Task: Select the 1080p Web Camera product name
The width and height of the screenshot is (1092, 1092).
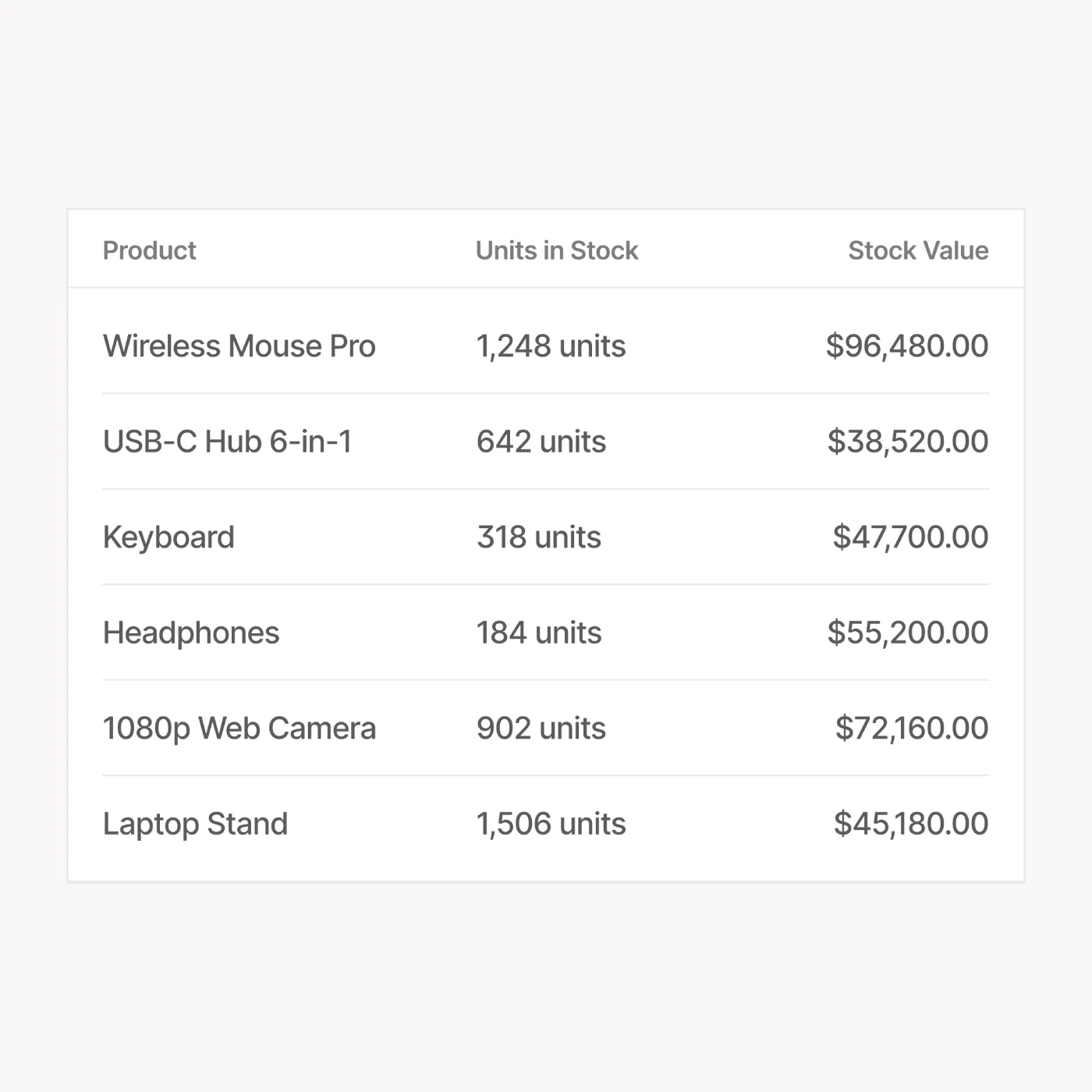Action: (239, 728)
